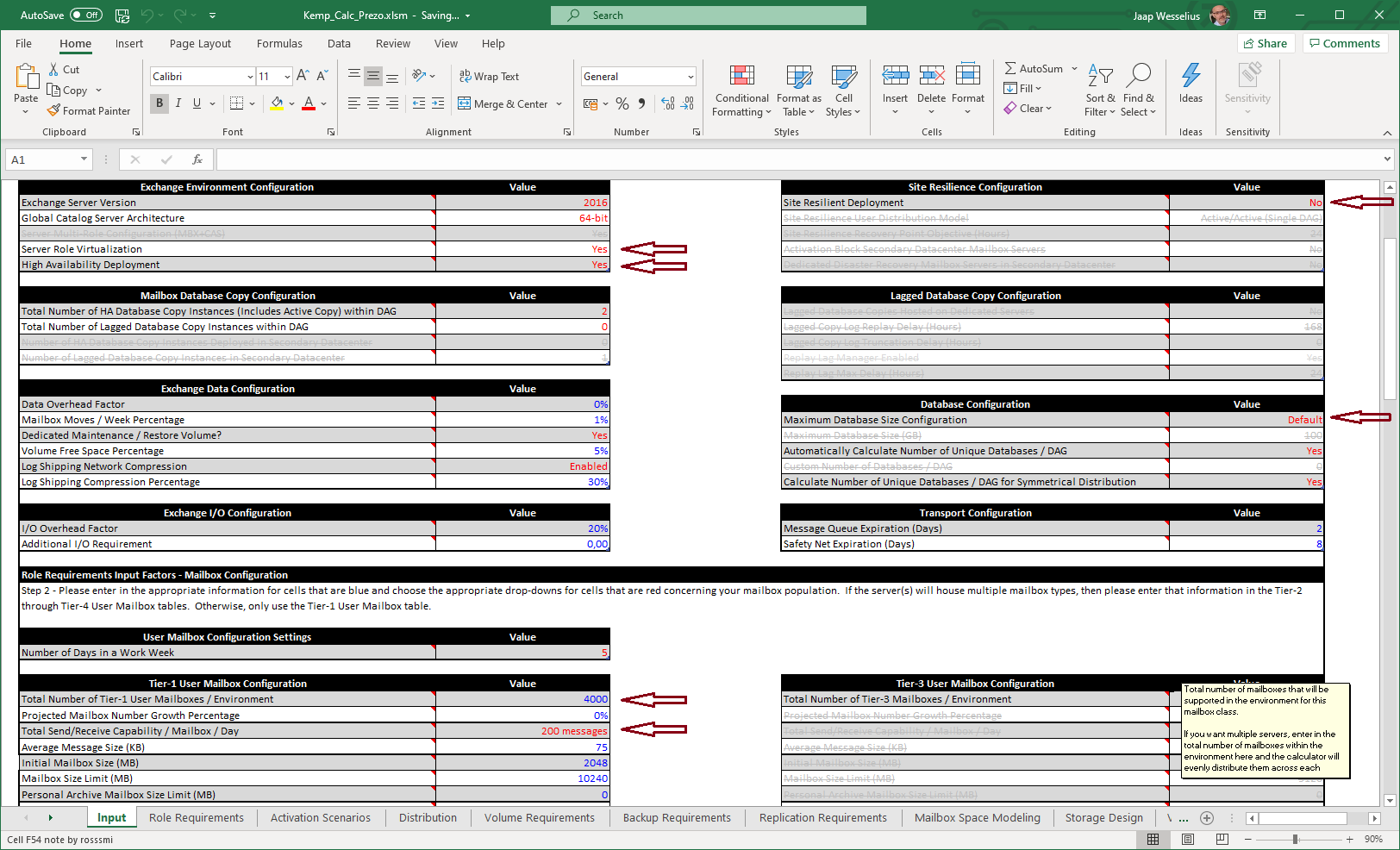Add a new worksheet with the plus button
Image resolution: width=1400 pixels, height=850 pixels.
1207,818
